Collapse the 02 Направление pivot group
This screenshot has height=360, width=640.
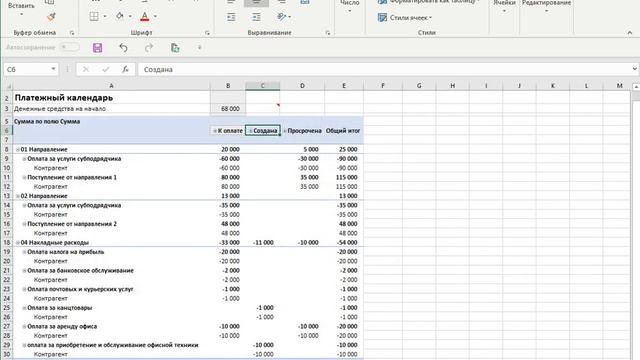click(18, 196)
